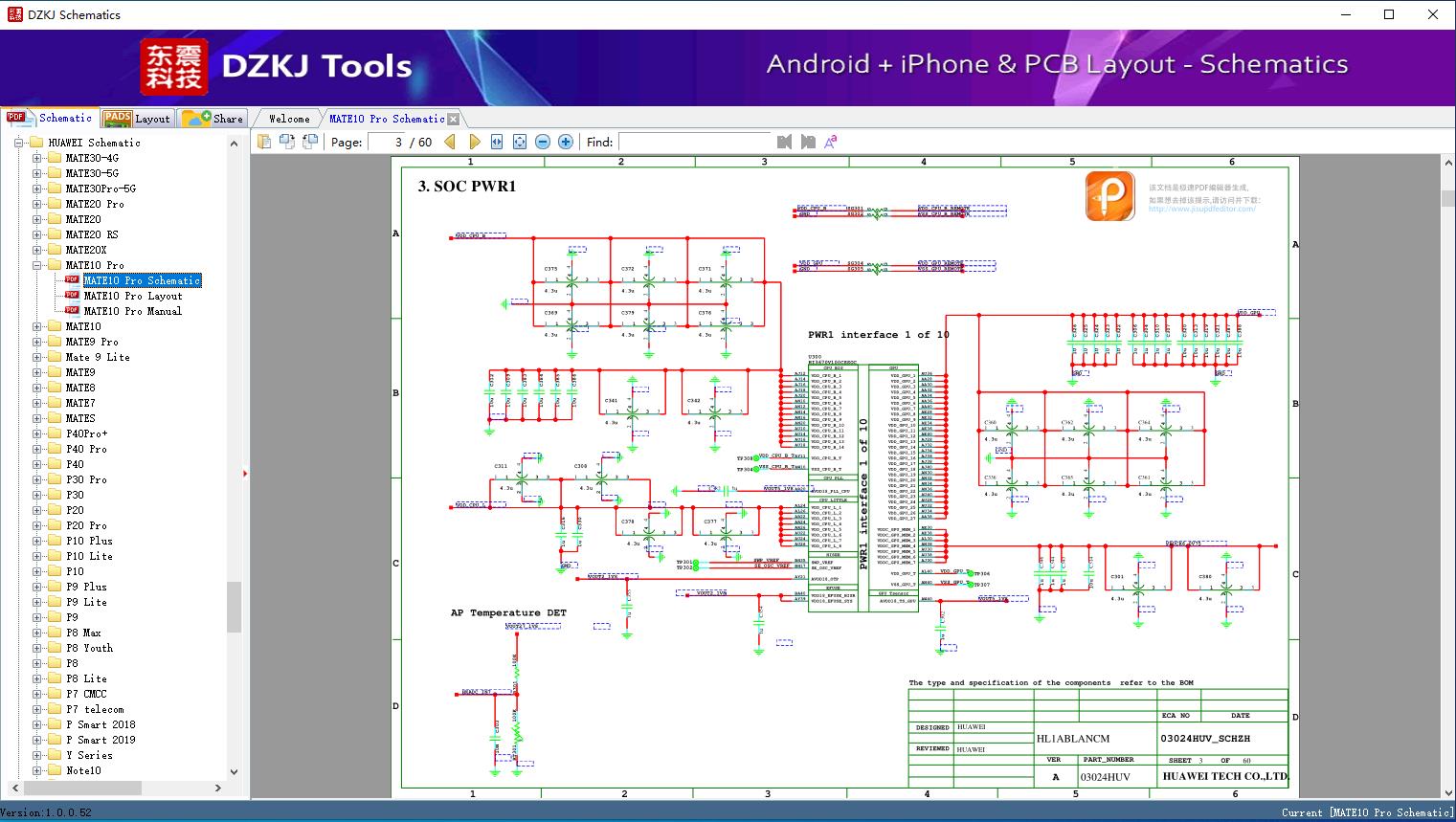Select the MATE20 RS folder
This screenshot has width=1456, height=822.
(x=92, y=234)
